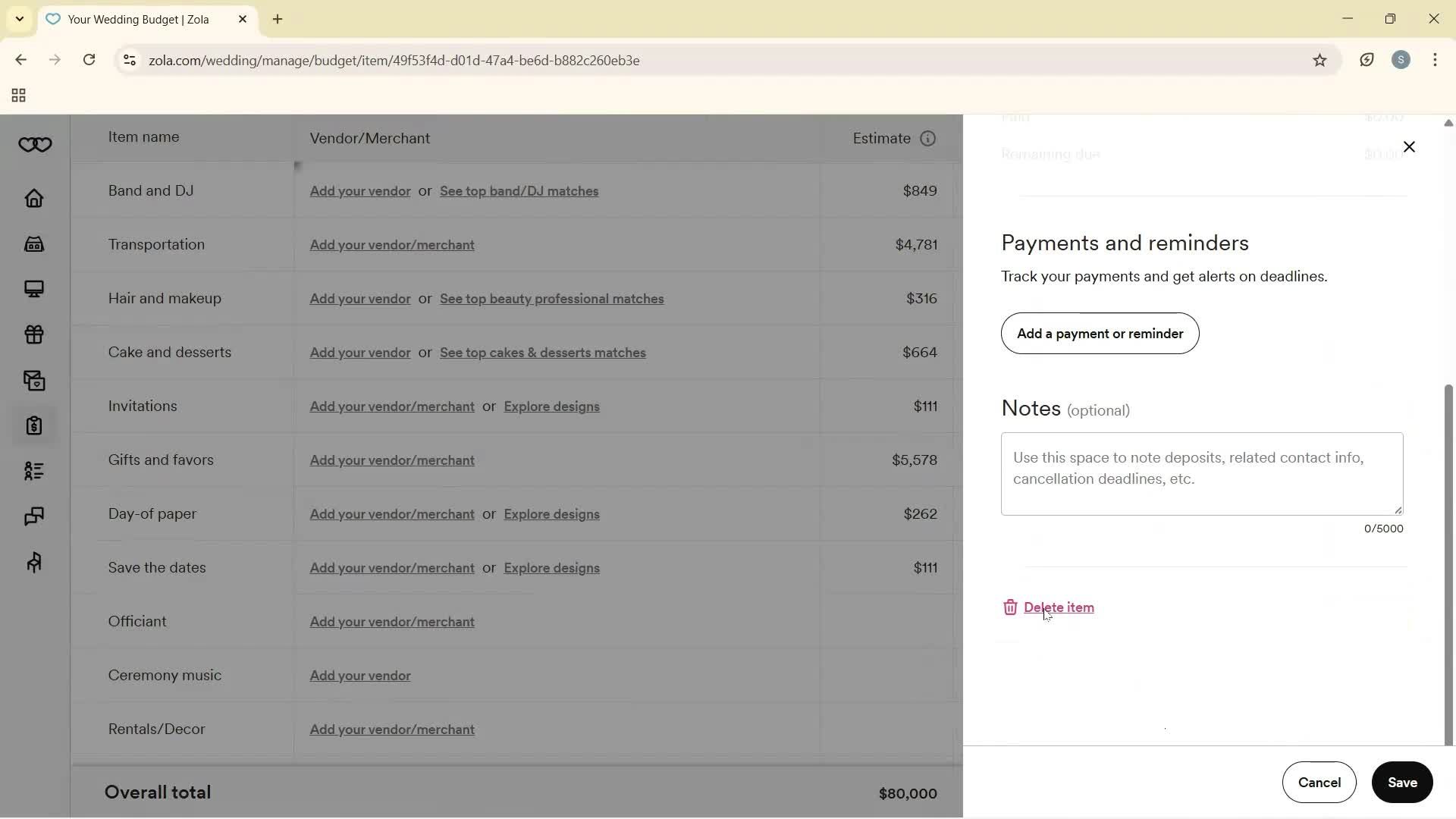The width and height of the screenshot is (1456, 819).
Task: Open the seating chart chair icon
Action: click(34, 562)
